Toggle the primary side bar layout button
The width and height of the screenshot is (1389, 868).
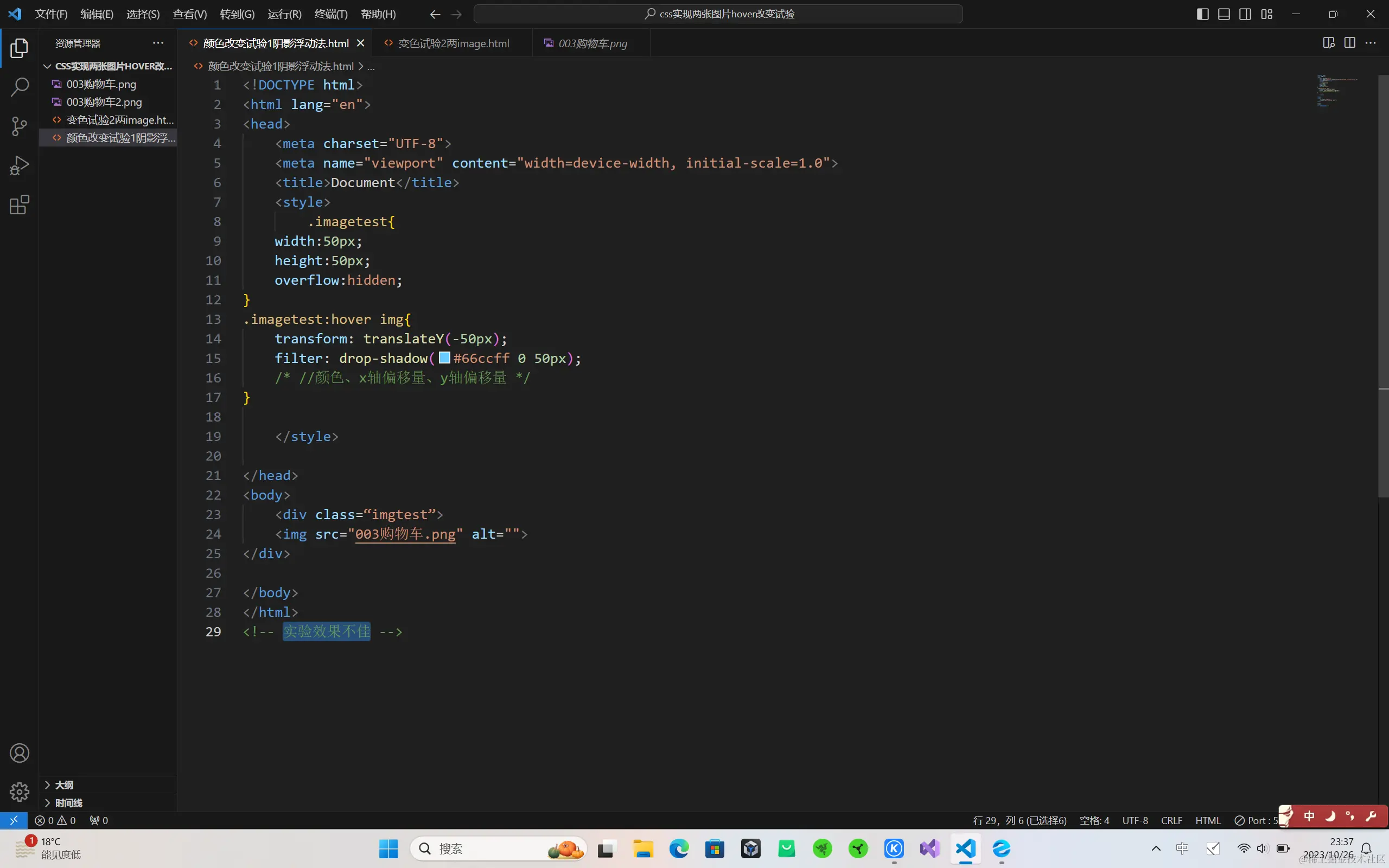click(1202, 14)
